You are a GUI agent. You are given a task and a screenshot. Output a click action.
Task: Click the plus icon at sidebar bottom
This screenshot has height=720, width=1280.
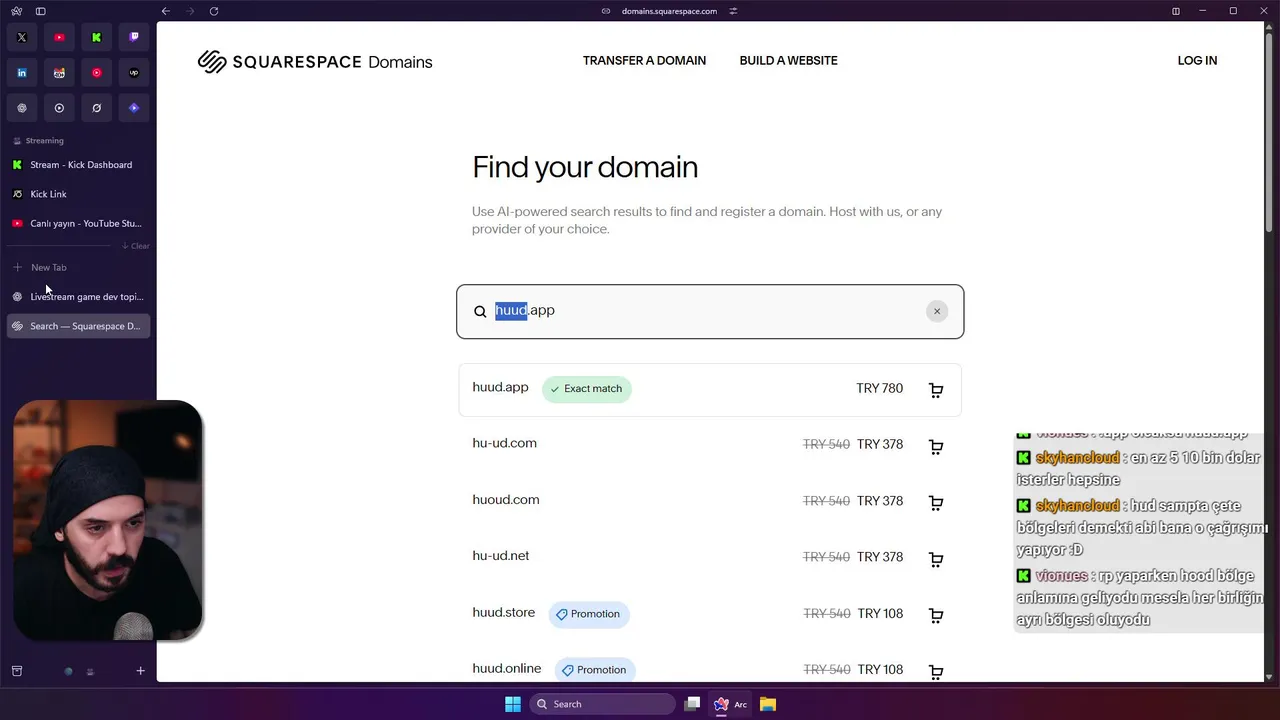click(x=141, y=671)
